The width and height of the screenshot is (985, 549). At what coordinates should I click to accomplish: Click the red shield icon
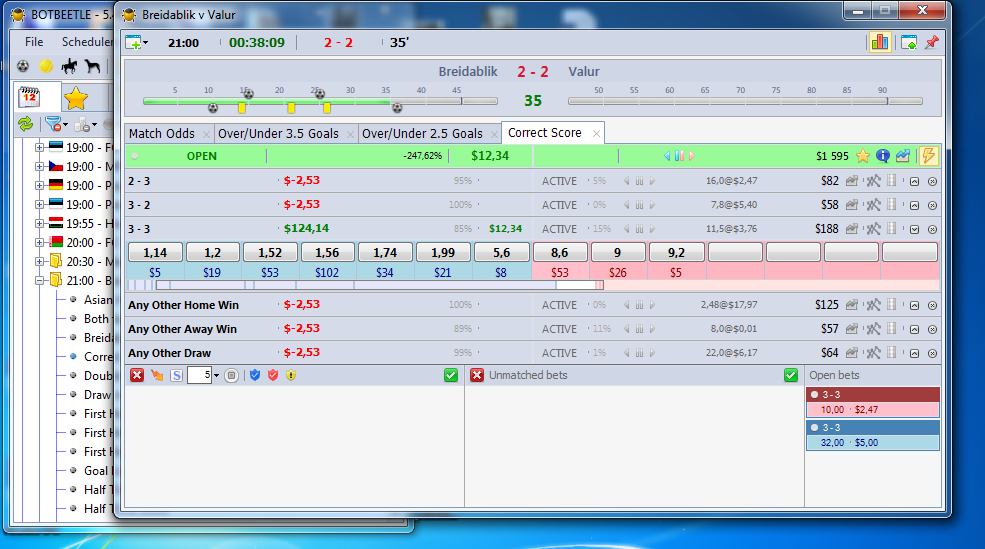[x=273, y=375]
